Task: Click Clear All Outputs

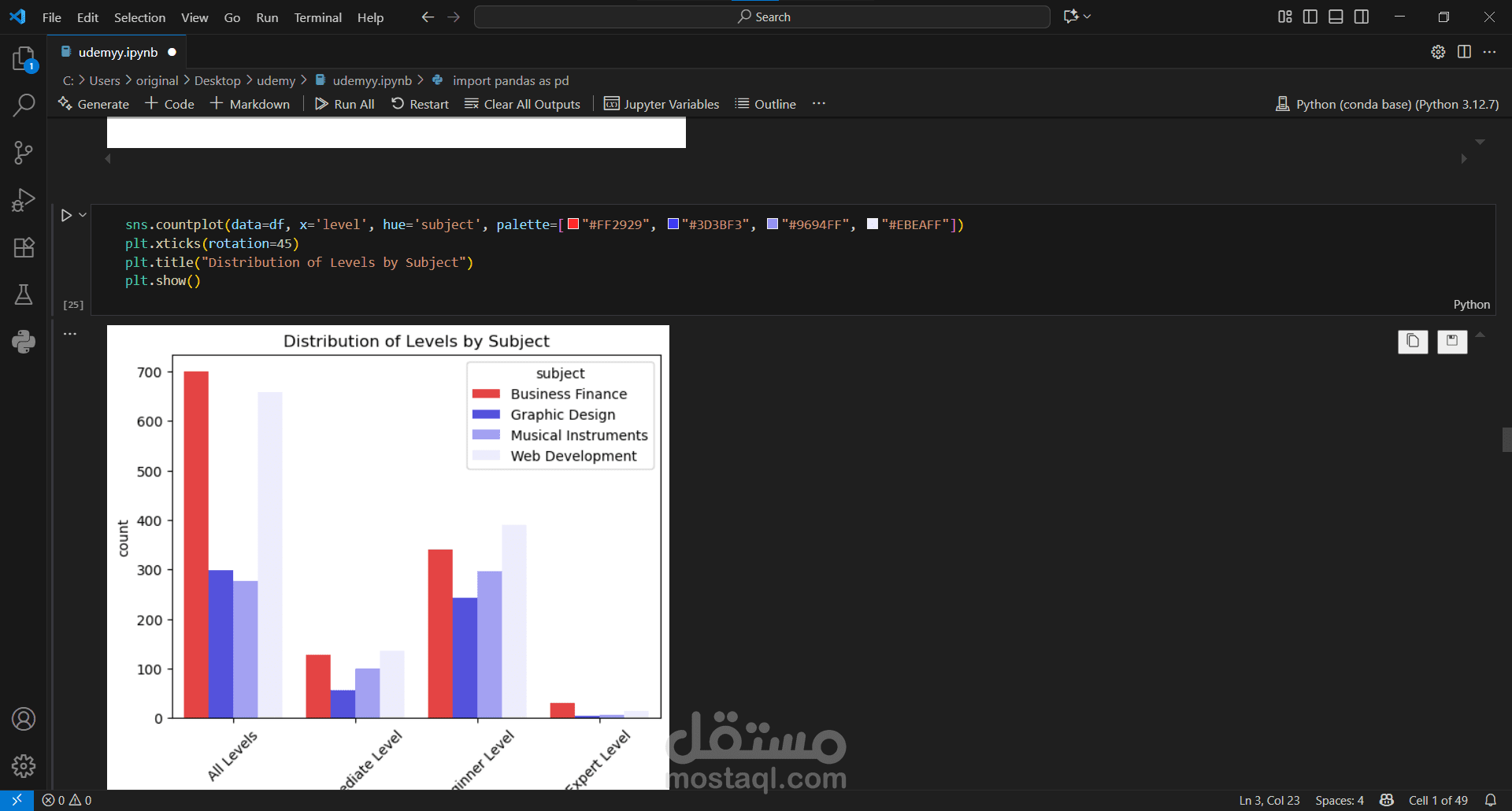Action: coord(522,104)
